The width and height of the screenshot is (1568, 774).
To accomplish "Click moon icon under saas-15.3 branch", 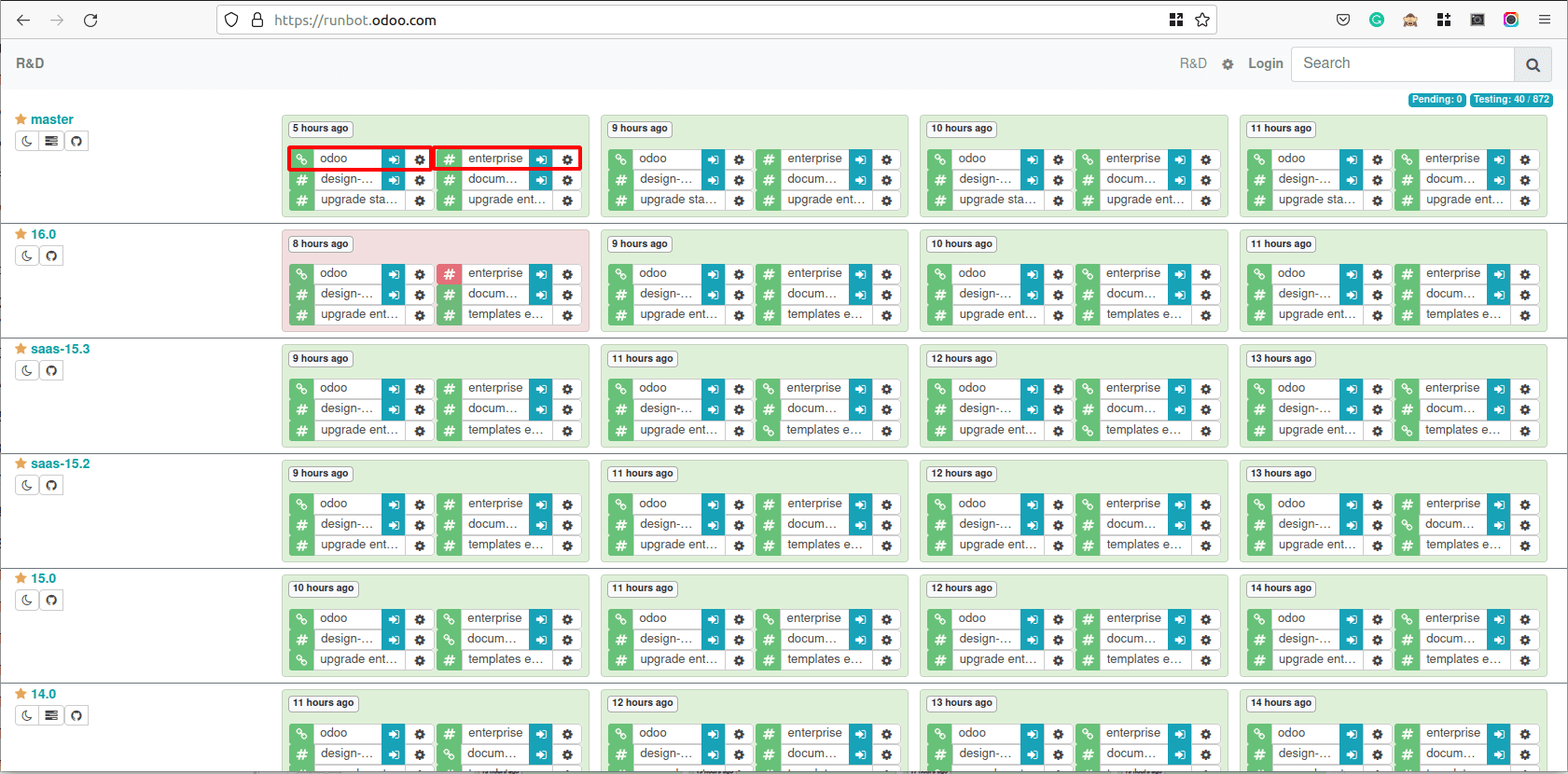I will (x=27, y=370).
